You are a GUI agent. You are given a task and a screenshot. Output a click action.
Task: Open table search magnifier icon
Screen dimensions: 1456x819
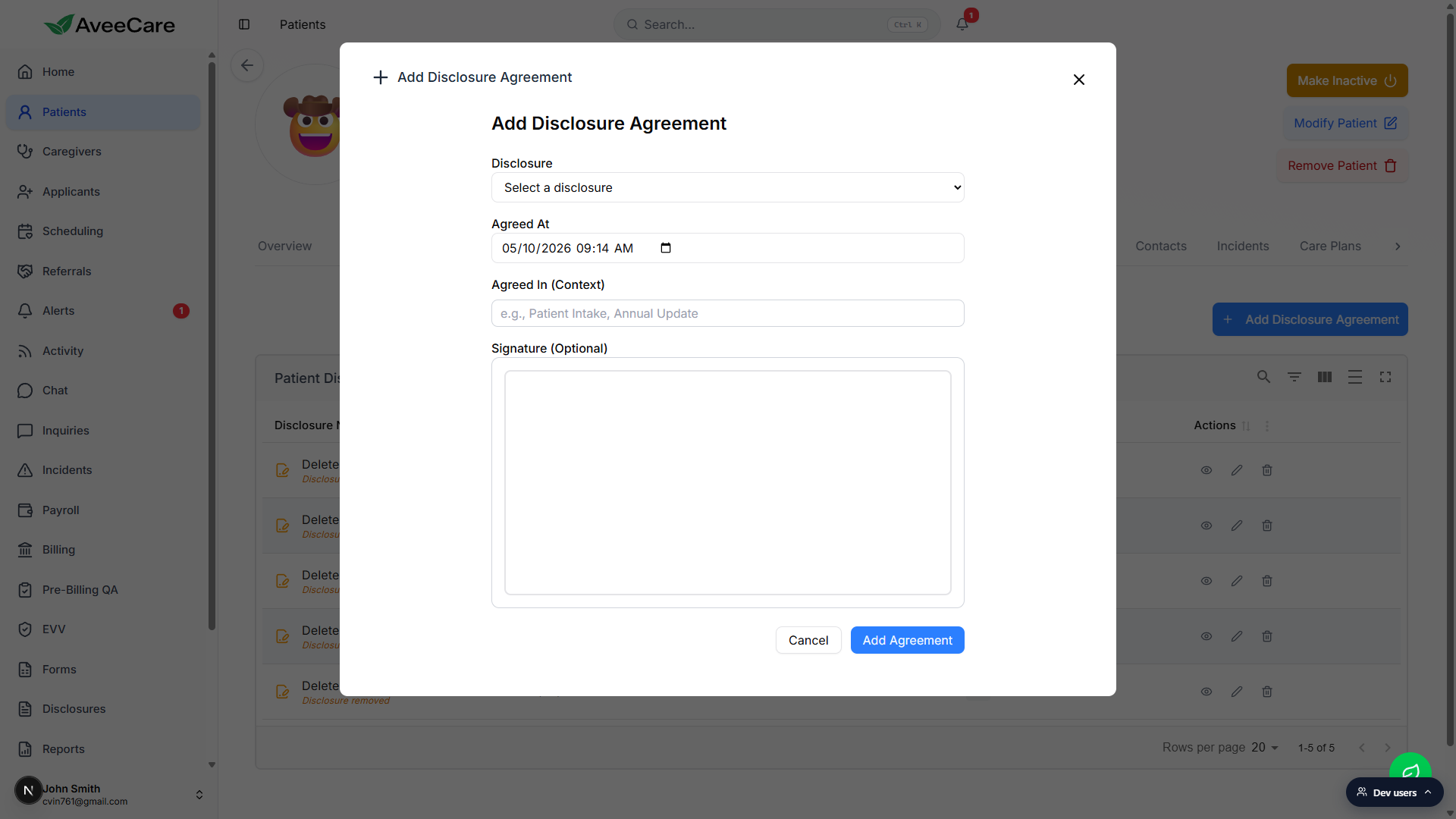click(1263, 377)
